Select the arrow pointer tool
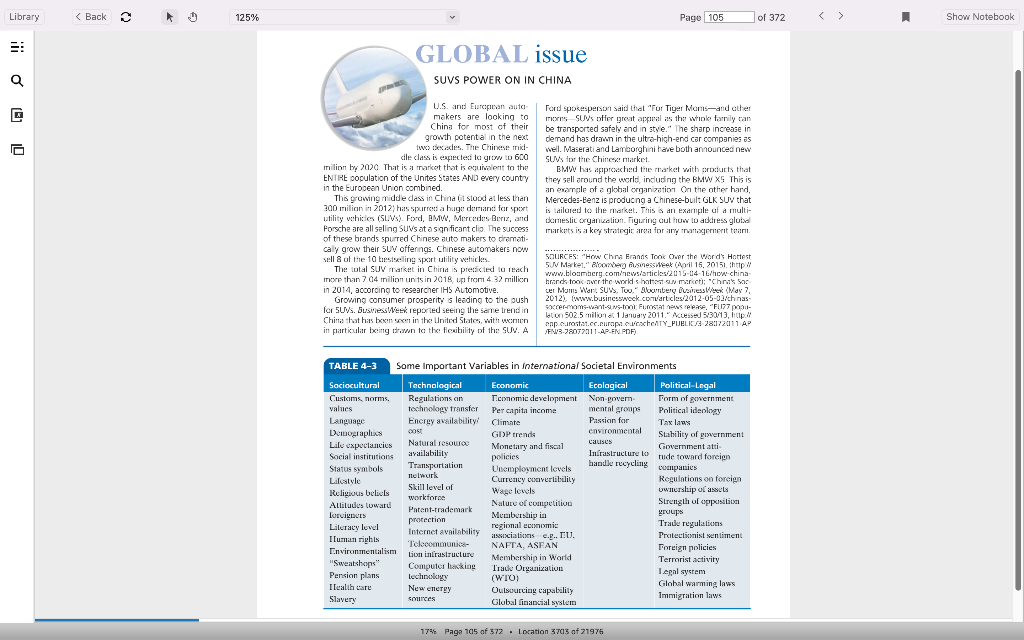The image size is (1024, 640). point(170,17)
